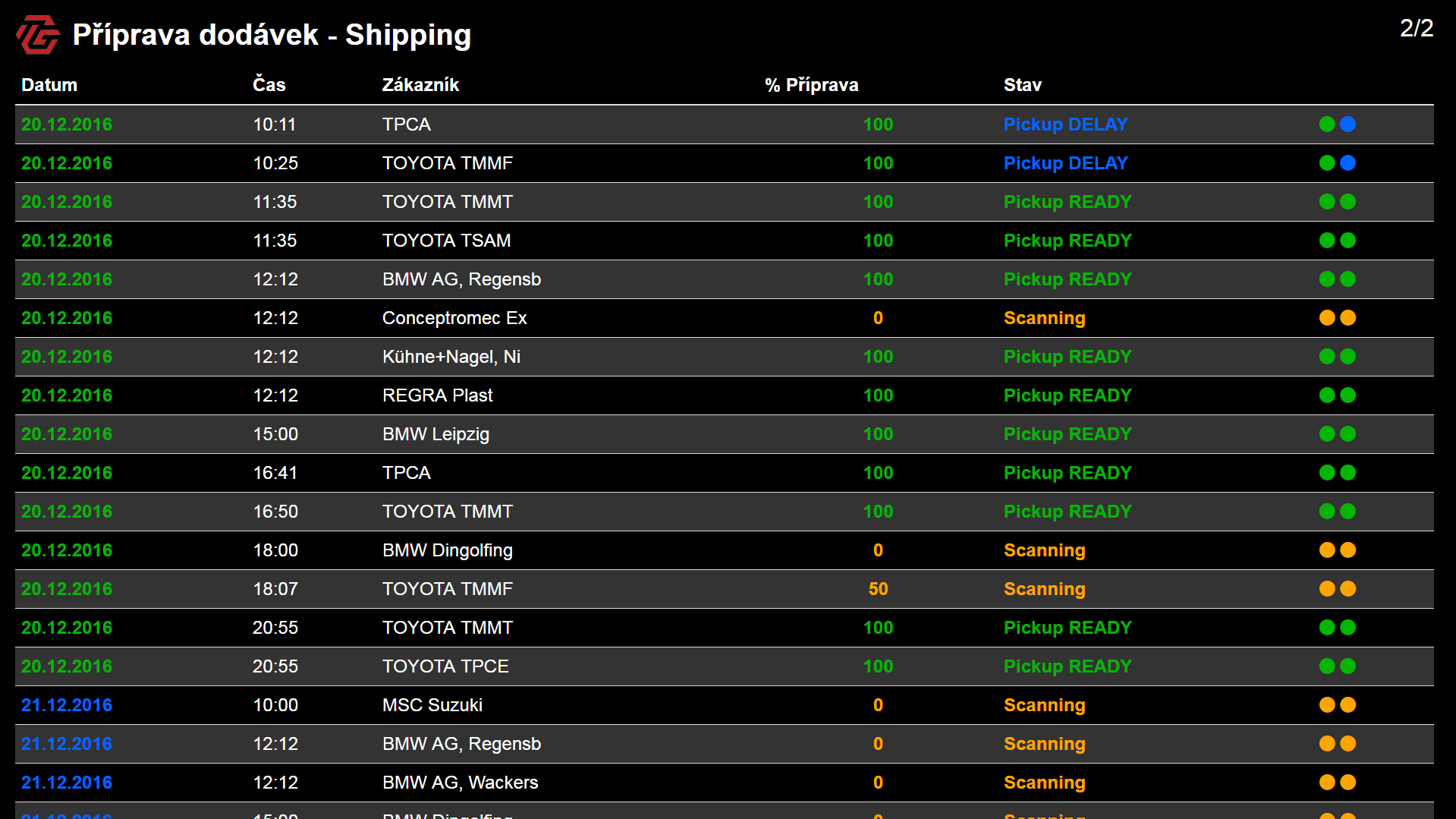1456x819 pixels.
Task: Click the orange status dots for BMW Dingolfing 18:00
Action: coord(1338,550)
